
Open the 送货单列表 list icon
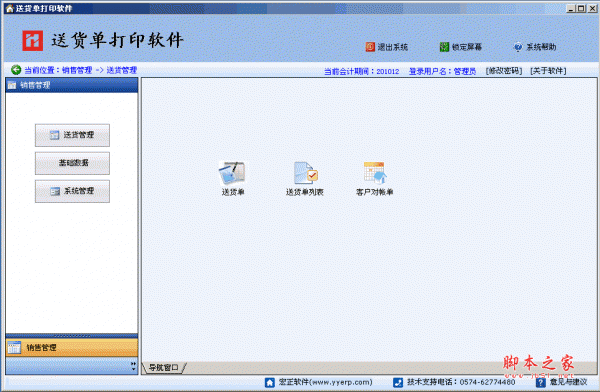(x=305, y=173)
